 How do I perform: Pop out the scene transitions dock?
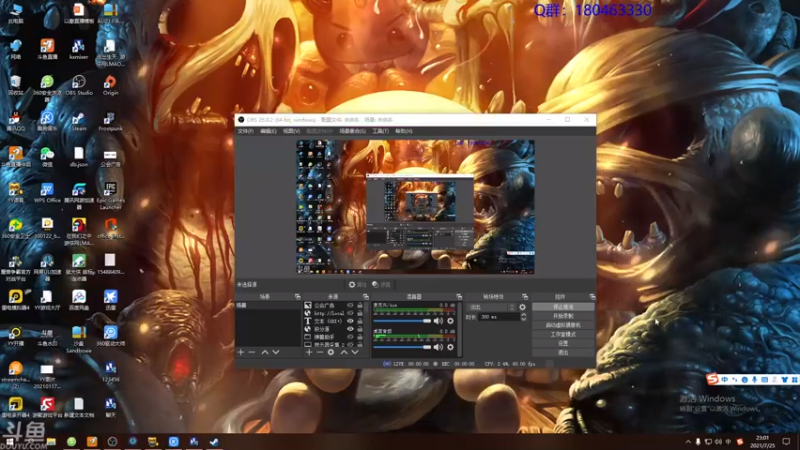click(525, 296)
